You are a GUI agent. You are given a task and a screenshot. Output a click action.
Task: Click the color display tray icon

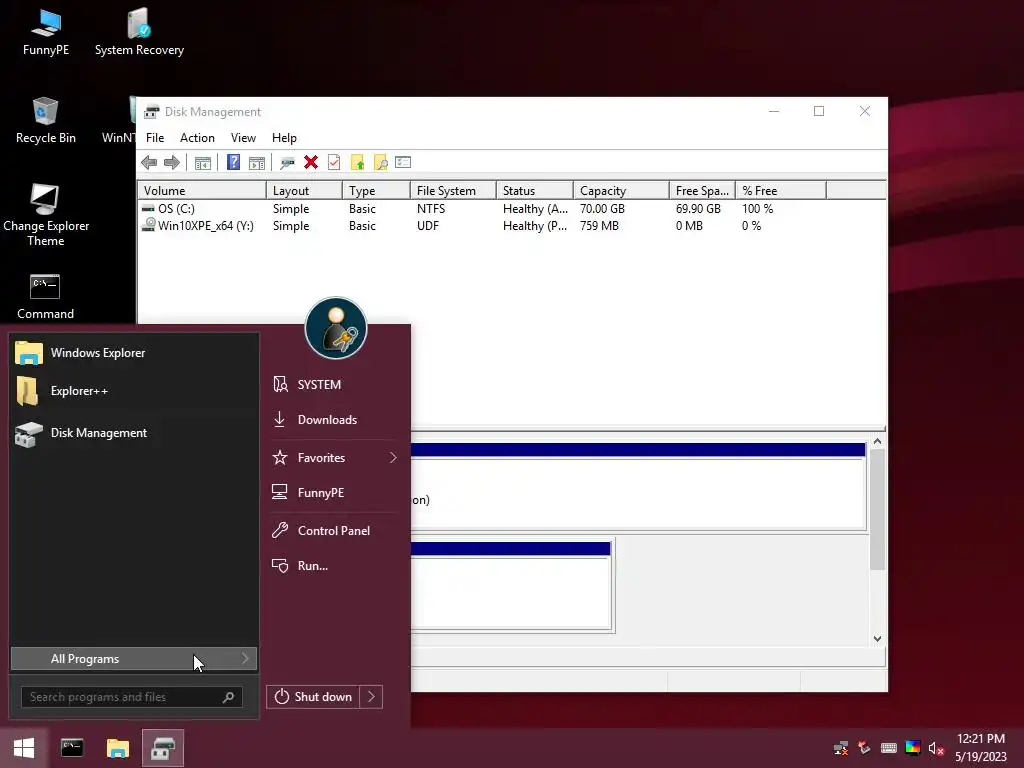tap(913, 748)
